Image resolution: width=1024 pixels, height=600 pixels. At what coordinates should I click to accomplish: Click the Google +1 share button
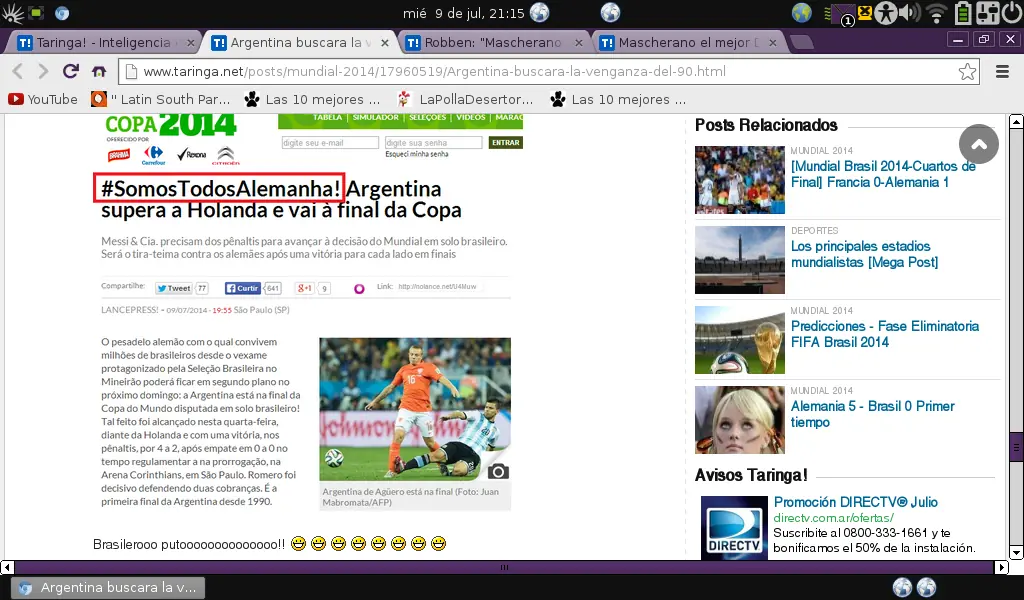(304, 288)
